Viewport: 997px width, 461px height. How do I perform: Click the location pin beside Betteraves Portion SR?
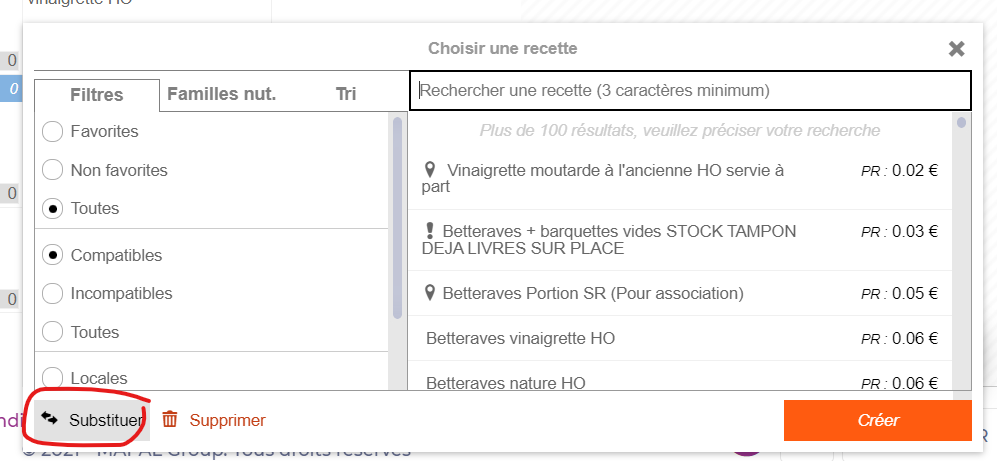tap(430, 293)
